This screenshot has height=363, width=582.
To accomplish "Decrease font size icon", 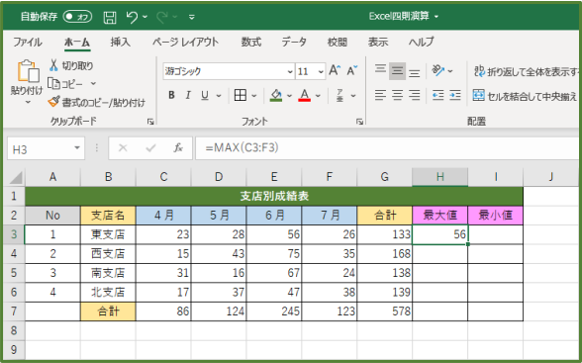I will point(352,70).
